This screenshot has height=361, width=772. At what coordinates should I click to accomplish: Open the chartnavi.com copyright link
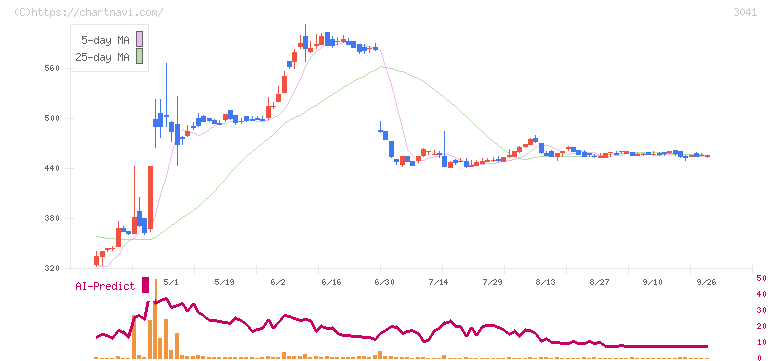89,12
